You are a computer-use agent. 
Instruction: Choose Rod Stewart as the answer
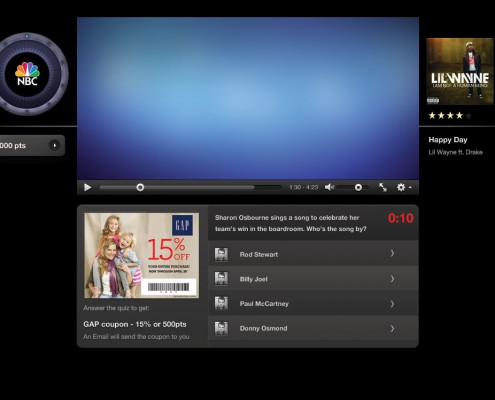coord(313,254)
